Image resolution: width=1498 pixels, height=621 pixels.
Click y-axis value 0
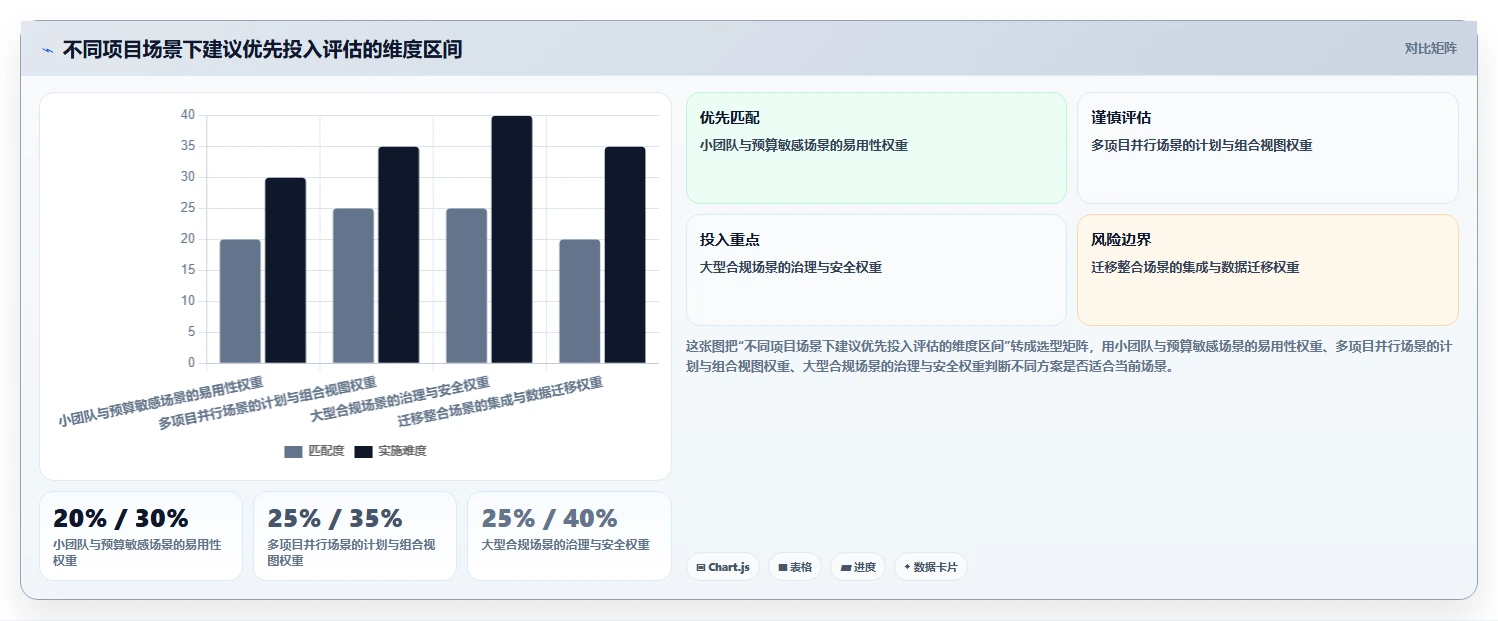pyautogui.click(x=192, y=362)
